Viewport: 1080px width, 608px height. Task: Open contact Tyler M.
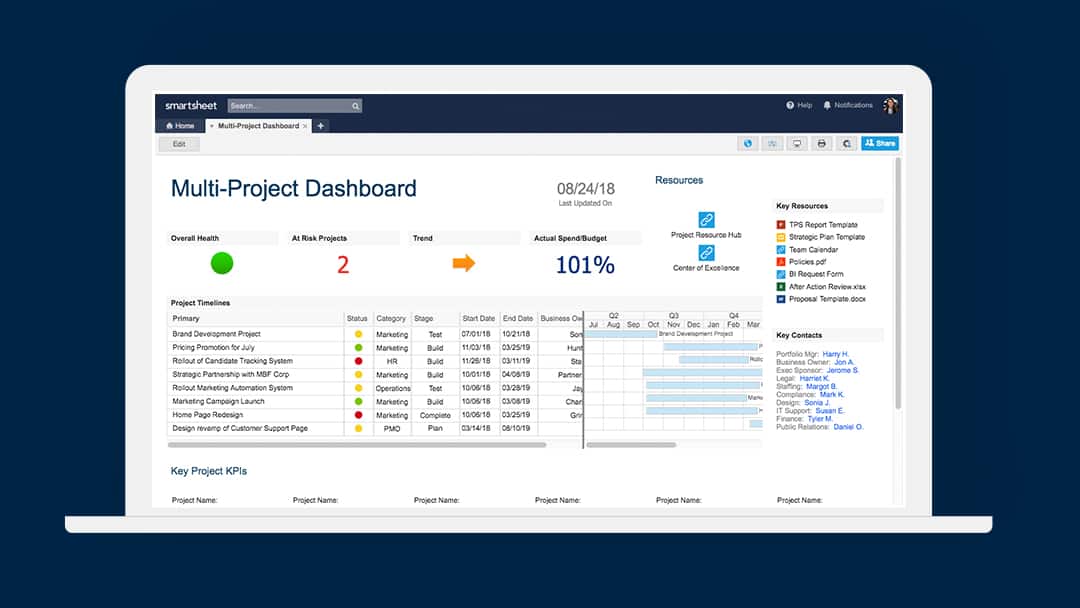[820, 419]
